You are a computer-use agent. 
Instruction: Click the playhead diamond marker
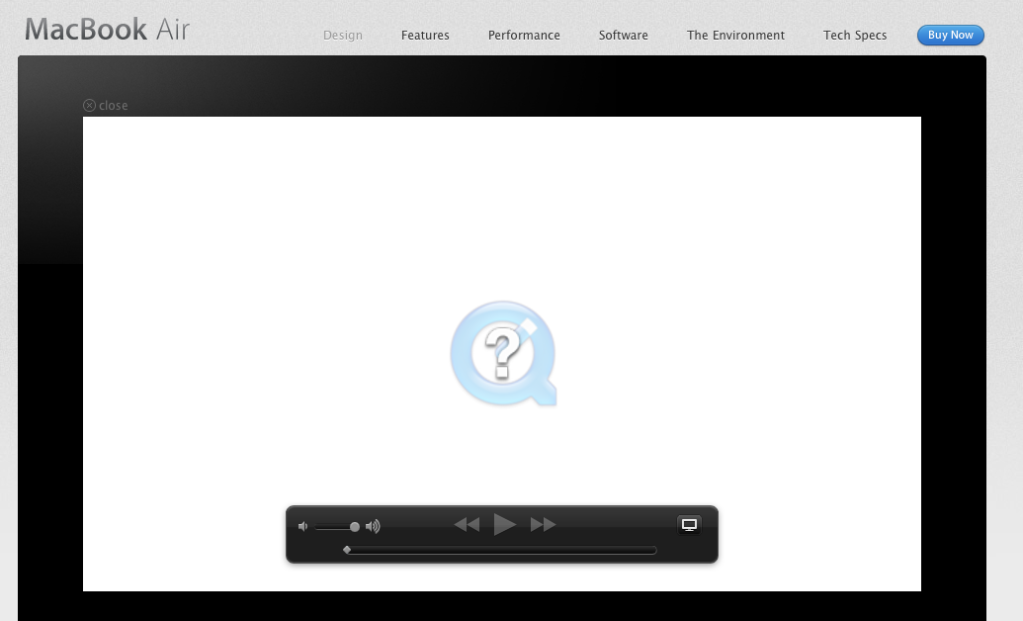347,550
